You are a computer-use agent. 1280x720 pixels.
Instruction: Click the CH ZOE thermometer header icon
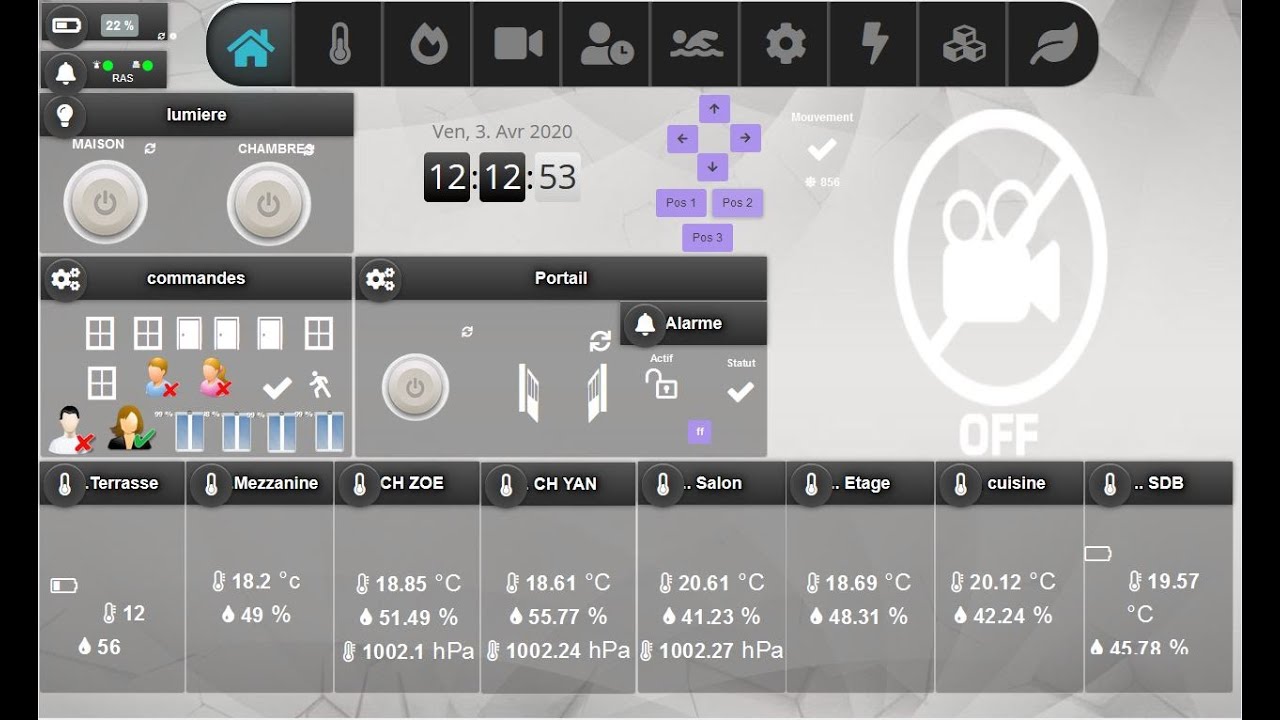click(359, 486)
